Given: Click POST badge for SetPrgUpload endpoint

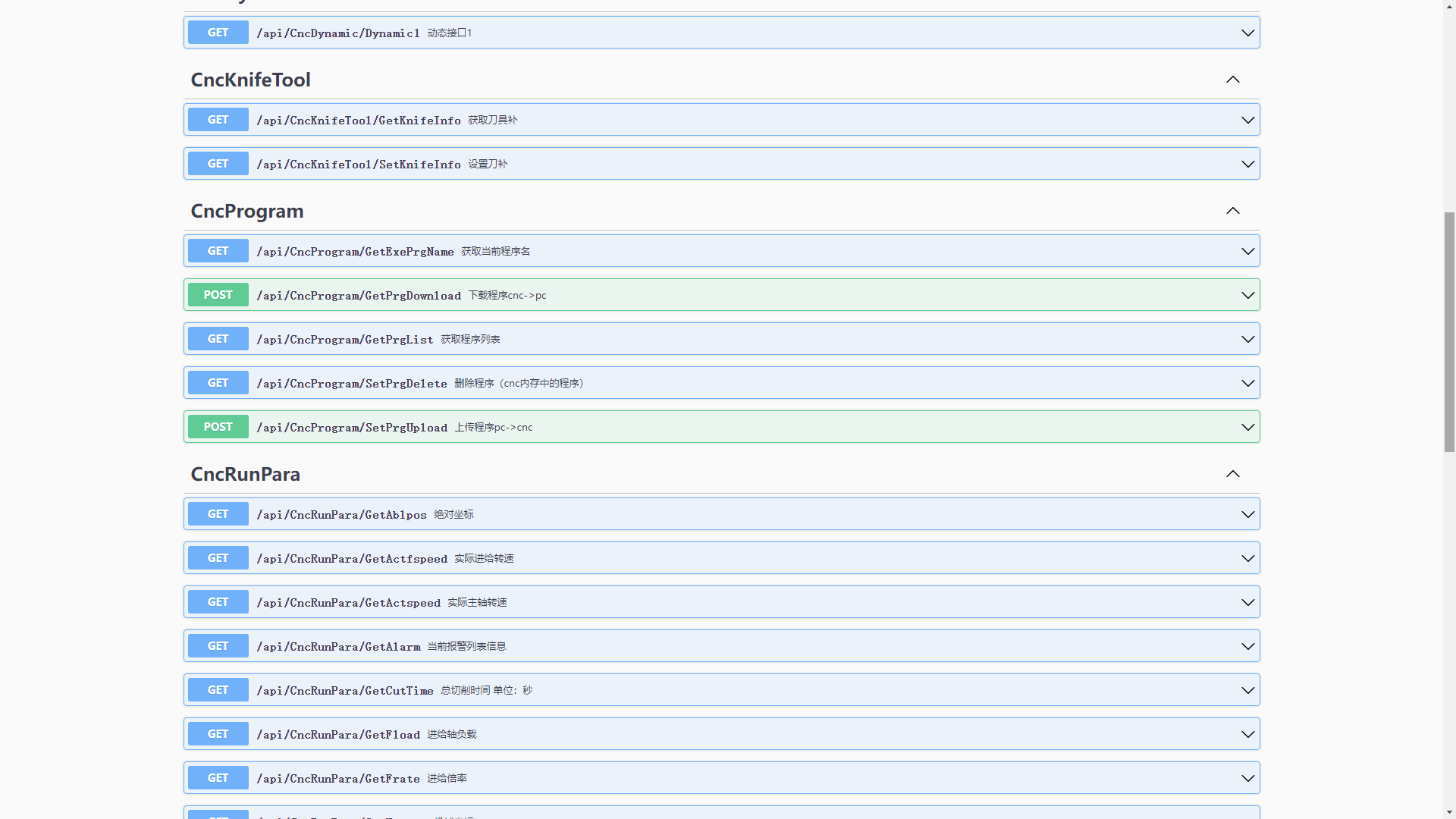Looking at the screenshot, I should (x=218, y=427).
